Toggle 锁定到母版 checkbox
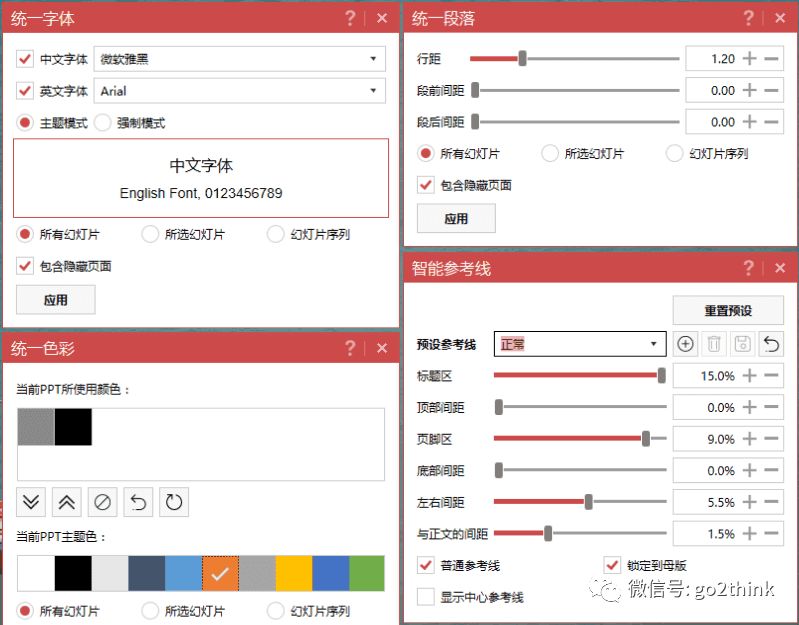The width and height of the screenshot is (799, 625). click(x=612, y=565)
